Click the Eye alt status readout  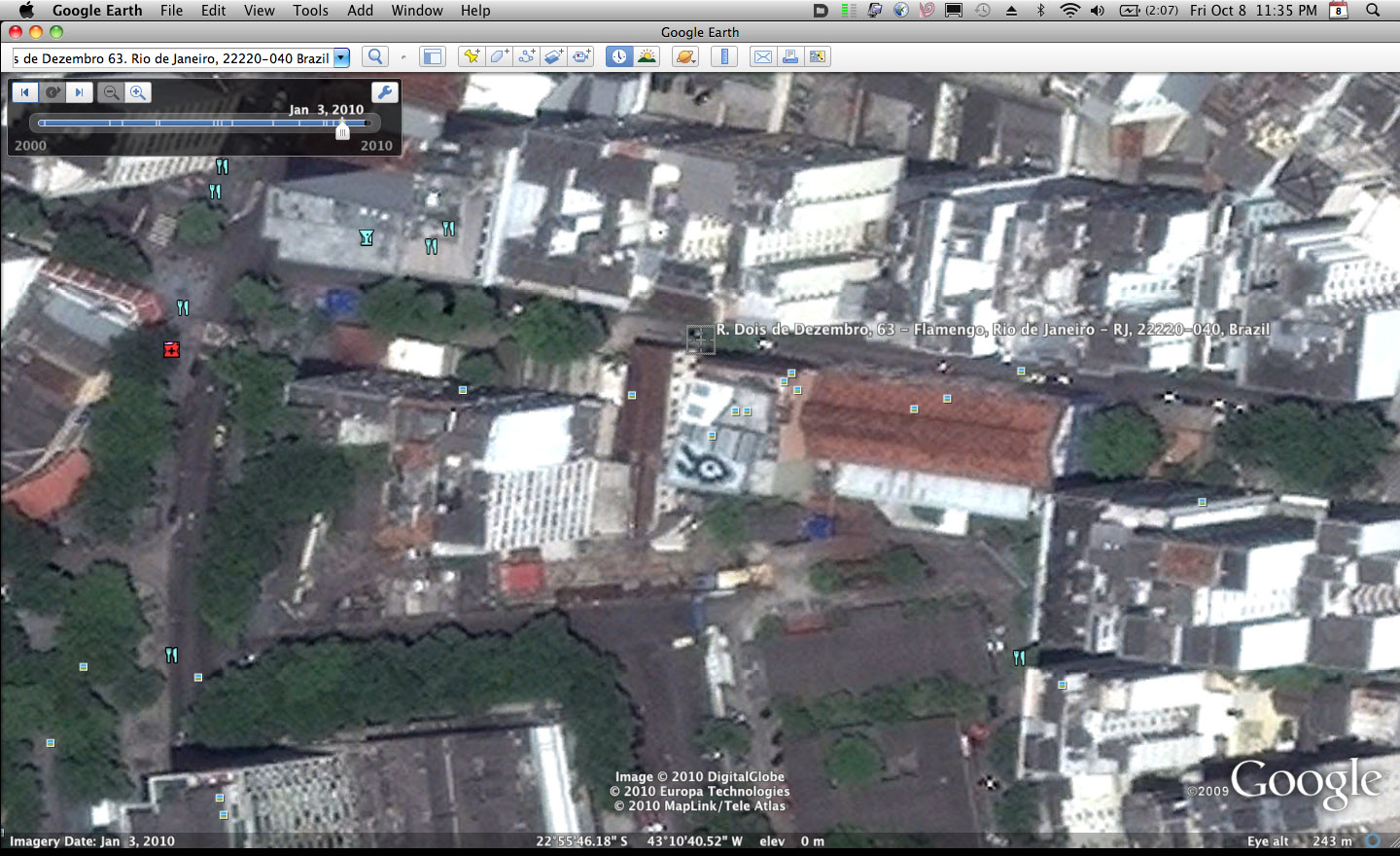(1300, 841)
